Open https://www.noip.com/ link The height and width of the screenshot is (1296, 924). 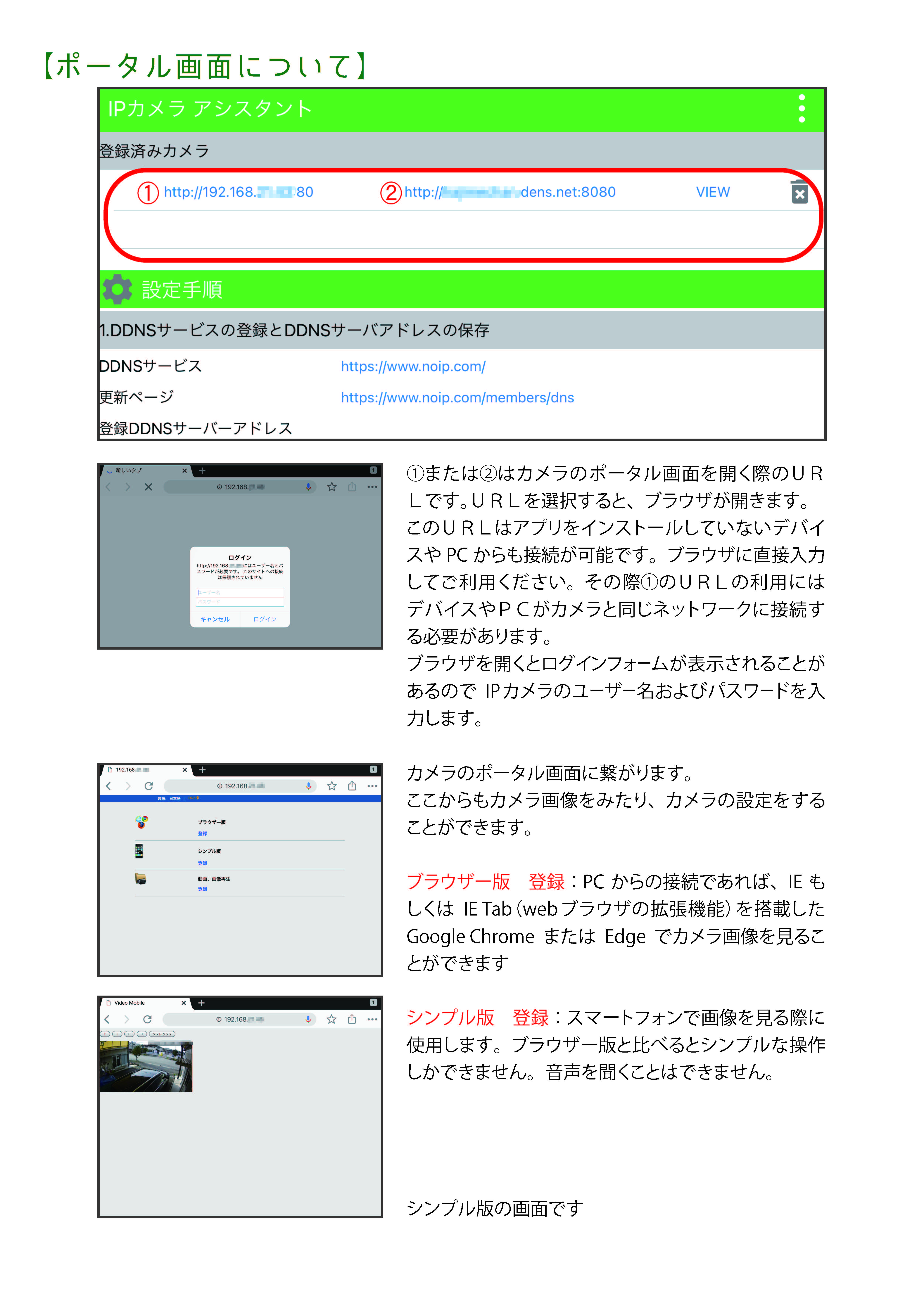coord(413,366)
